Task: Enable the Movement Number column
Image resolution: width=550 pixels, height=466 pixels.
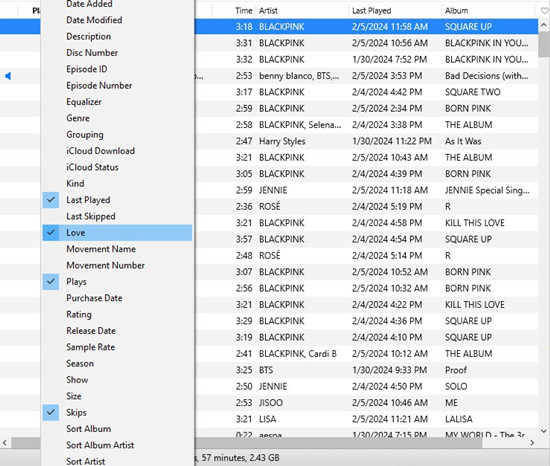Action: [117, 265]
